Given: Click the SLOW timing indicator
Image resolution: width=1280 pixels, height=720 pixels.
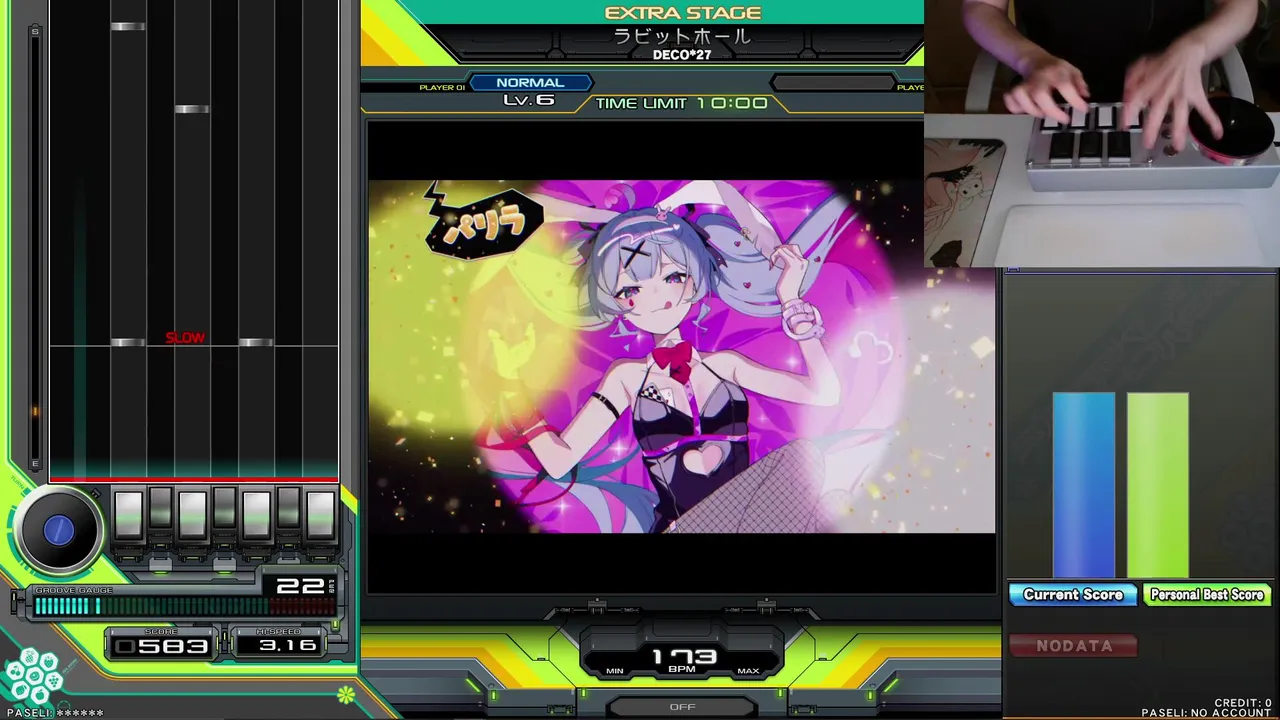Looking at the screenshot, I should click(185, 338).
